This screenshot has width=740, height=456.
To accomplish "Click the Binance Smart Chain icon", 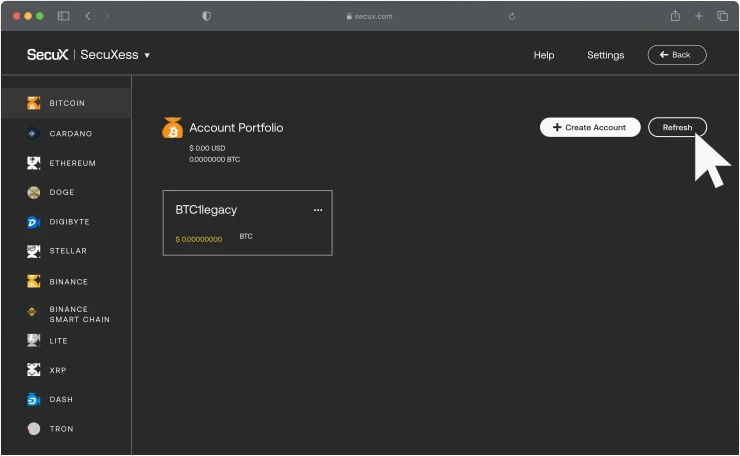I will [32, 312].
